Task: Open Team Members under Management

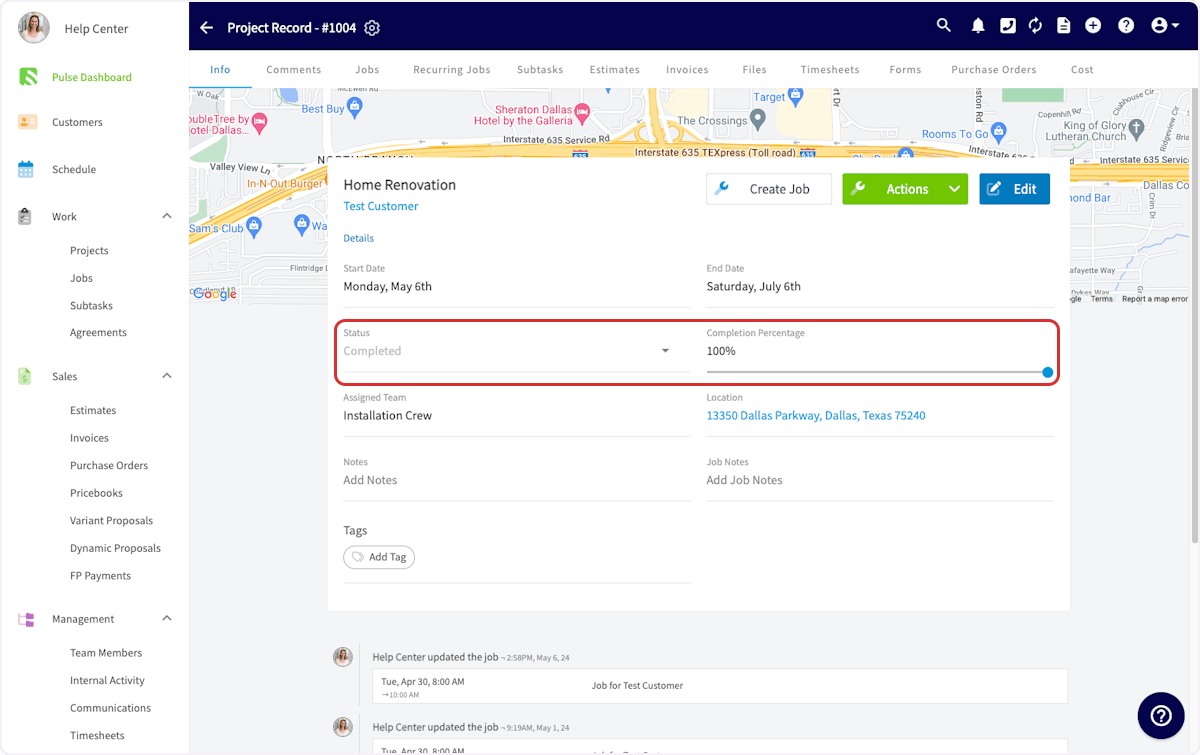Action: tap(106, 652)
